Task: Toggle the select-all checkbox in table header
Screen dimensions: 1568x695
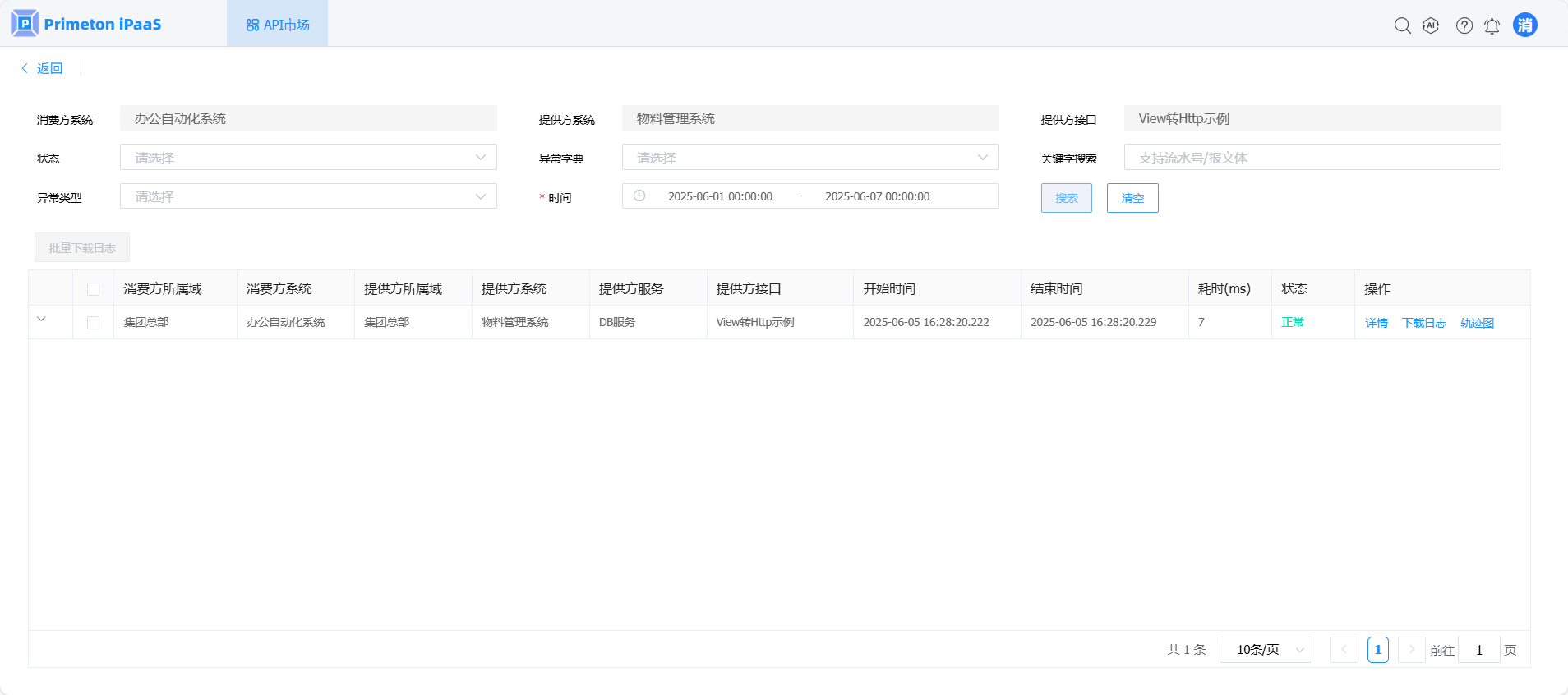Action: point(93,289)
